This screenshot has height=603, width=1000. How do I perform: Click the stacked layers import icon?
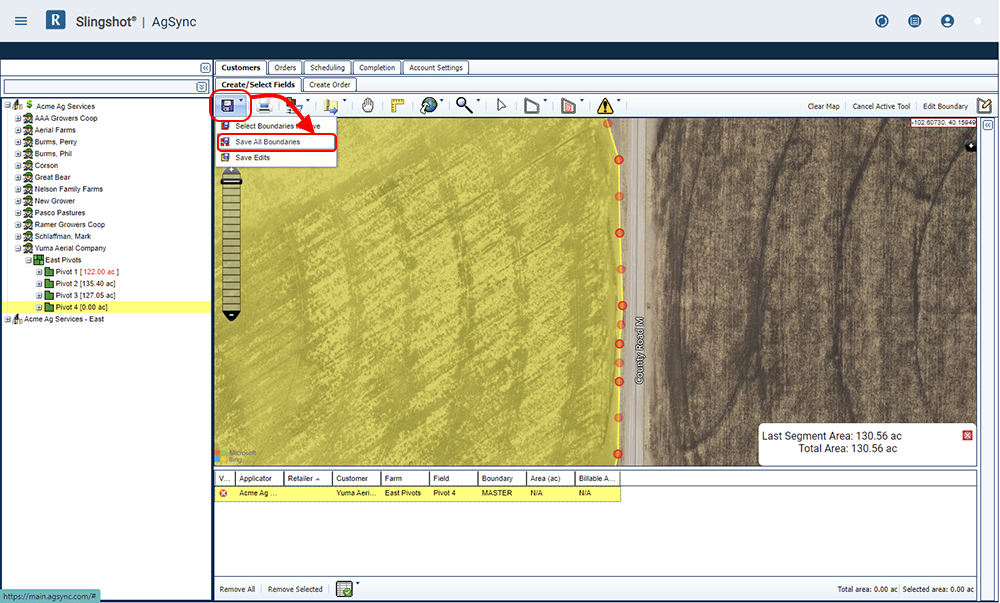coord(293,106)
